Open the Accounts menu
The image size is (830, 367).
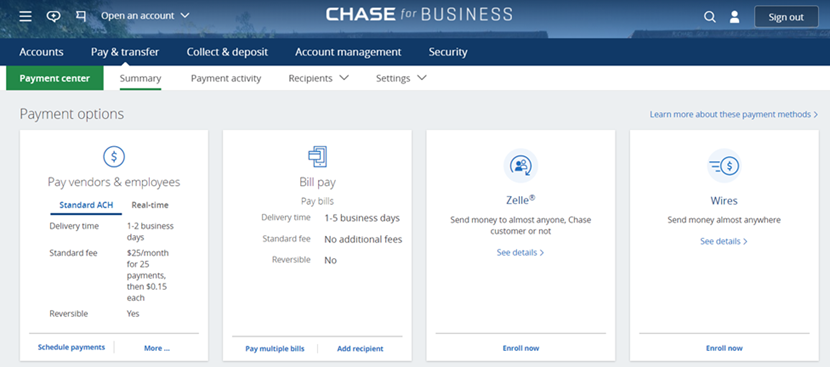41,52
